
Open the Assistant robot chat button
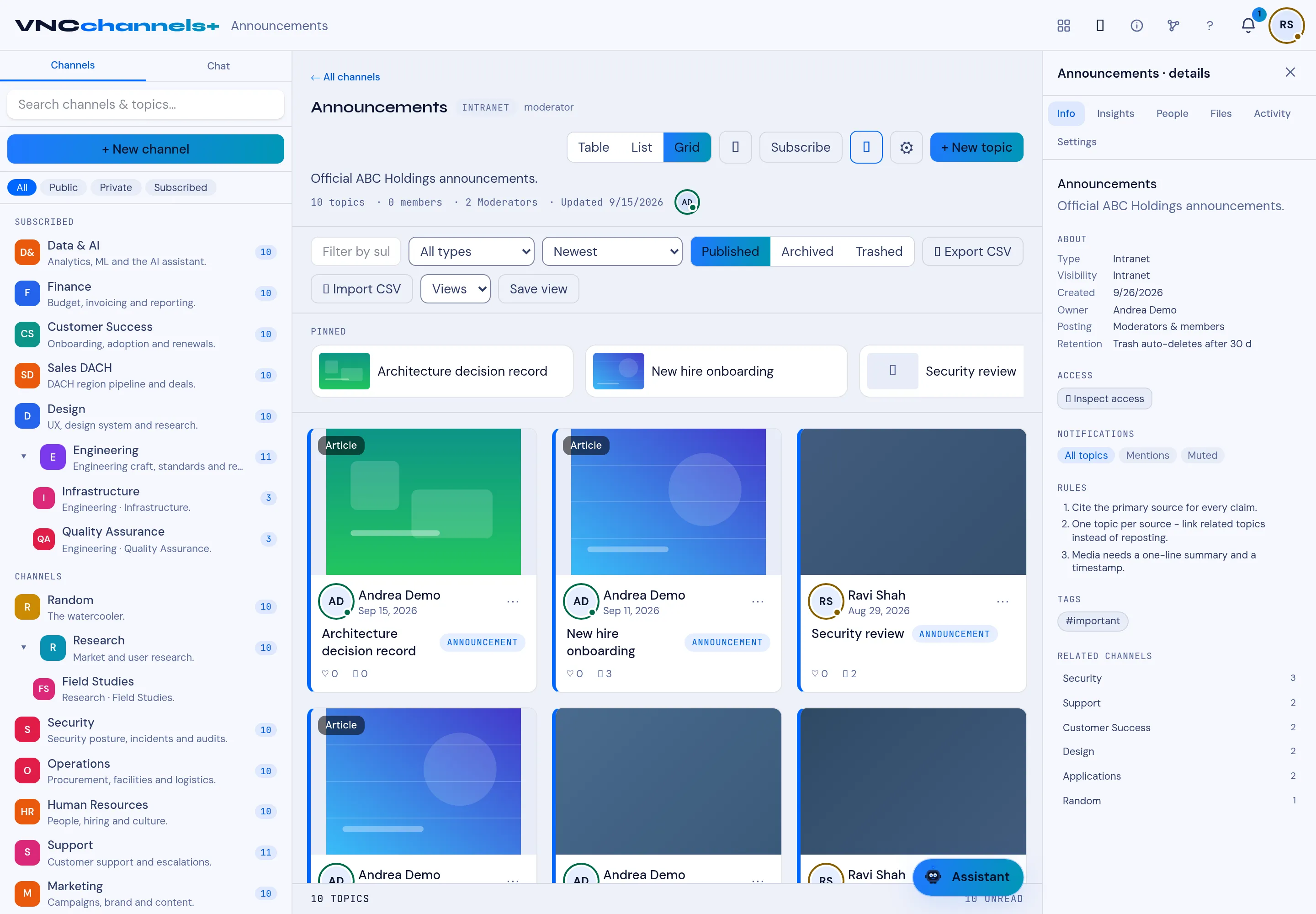pos(968,876)
